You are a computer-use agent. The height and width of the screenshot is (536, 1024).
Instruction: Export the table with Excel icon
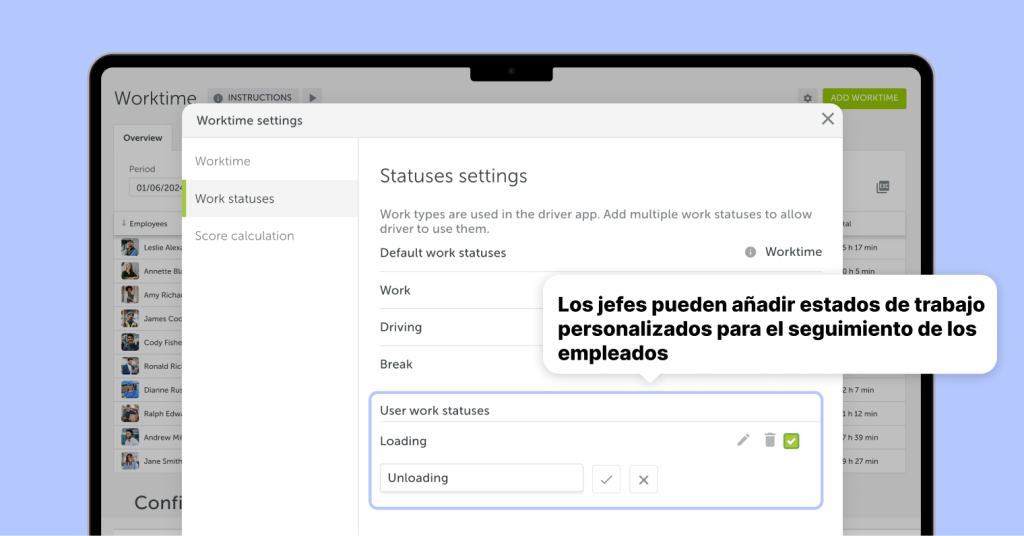882,187
